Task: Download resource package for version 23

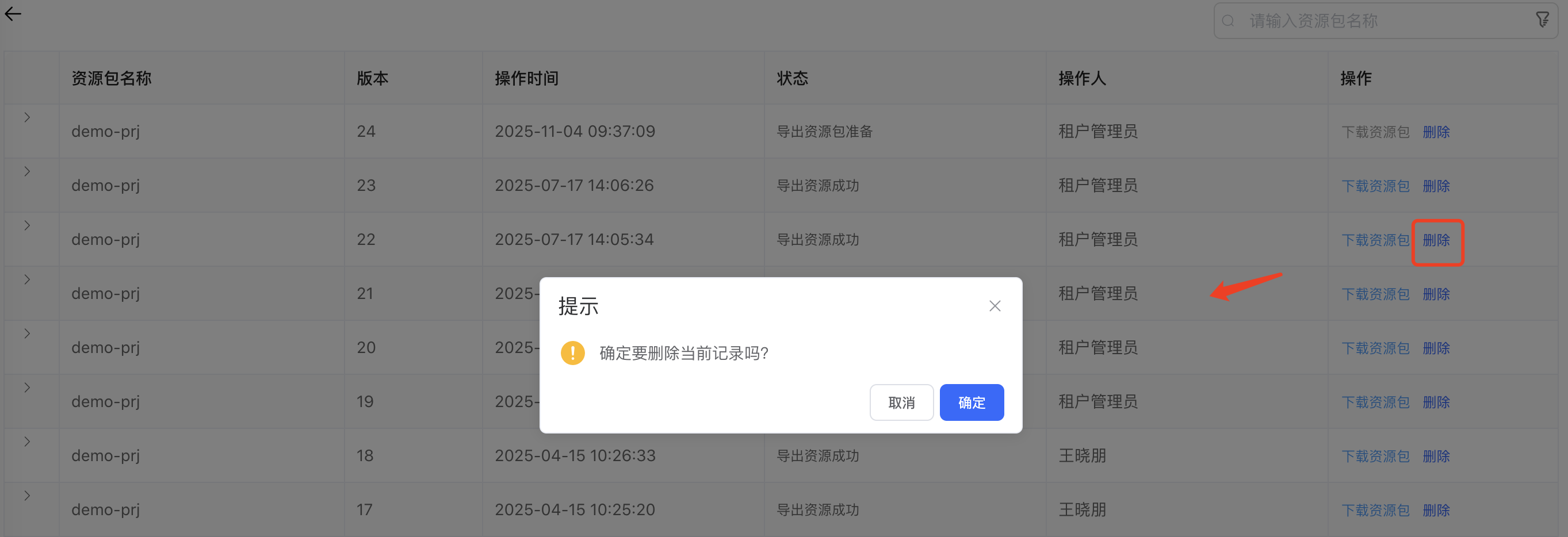Action: coord(1375,186)
